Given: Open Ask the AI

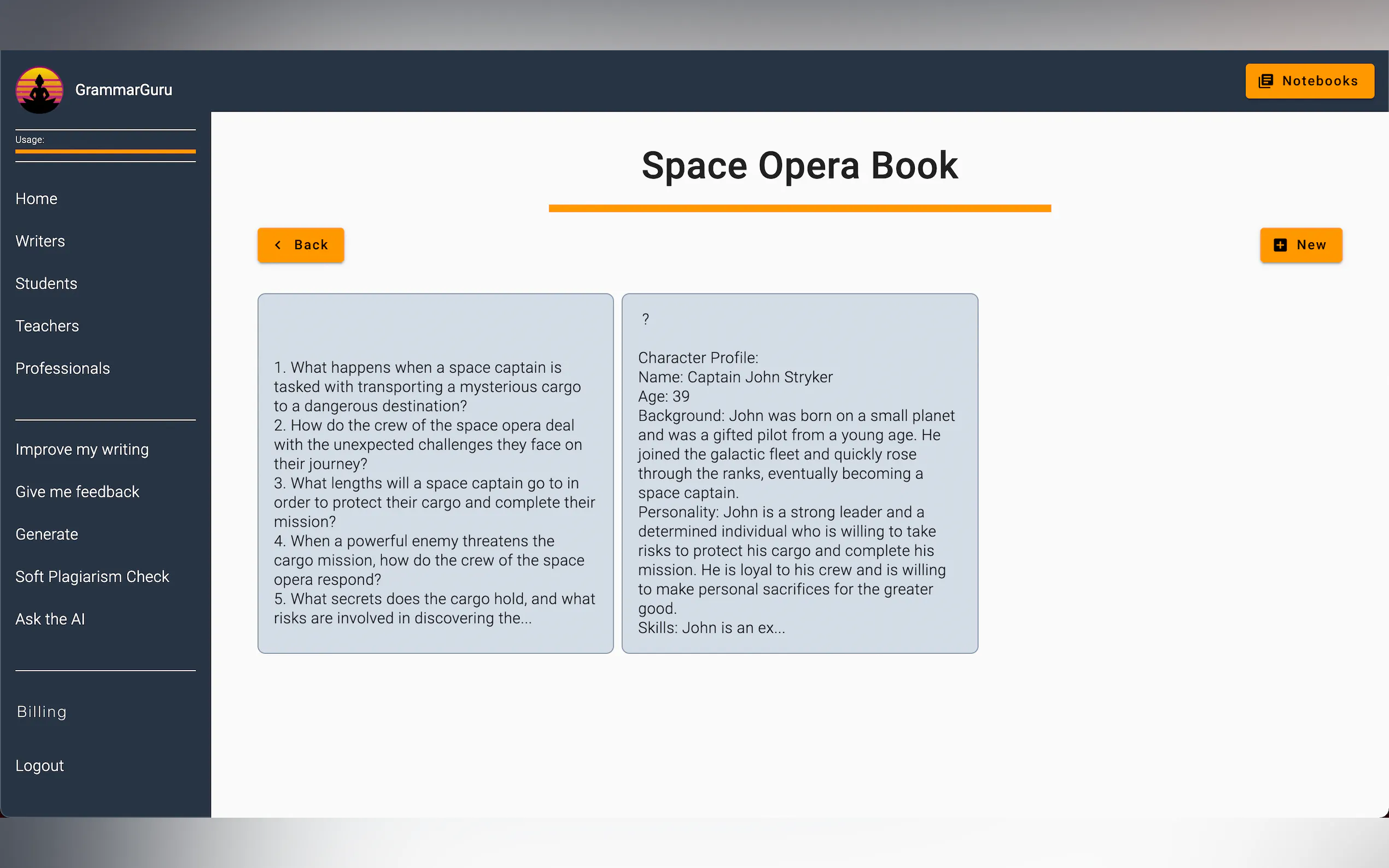Looking at the screenshot, I should click(50, 619).
